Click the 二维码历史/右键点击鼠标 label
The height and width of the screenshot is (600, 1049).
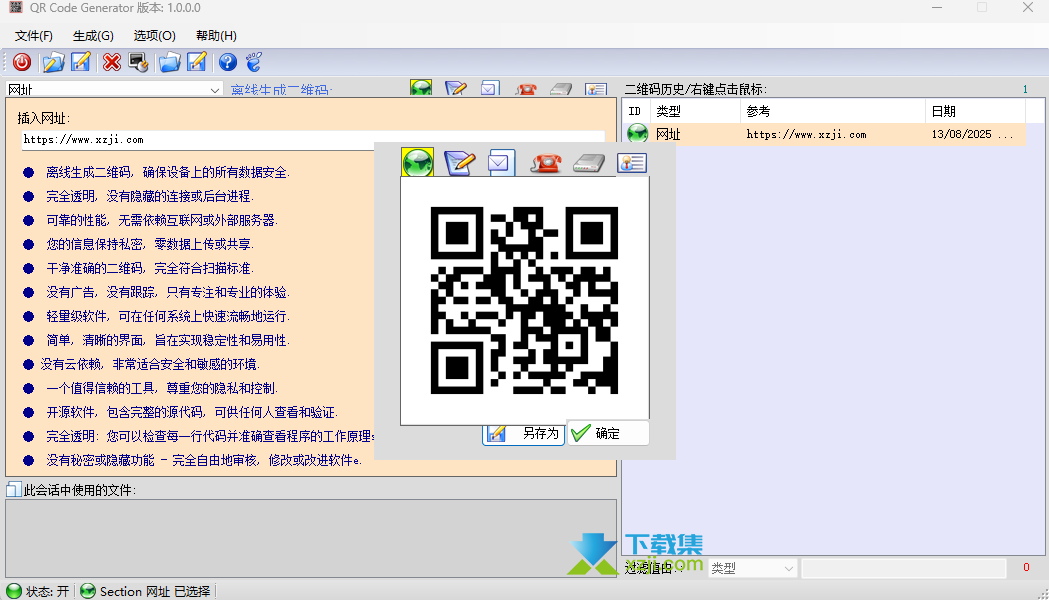tap(696, 89)
